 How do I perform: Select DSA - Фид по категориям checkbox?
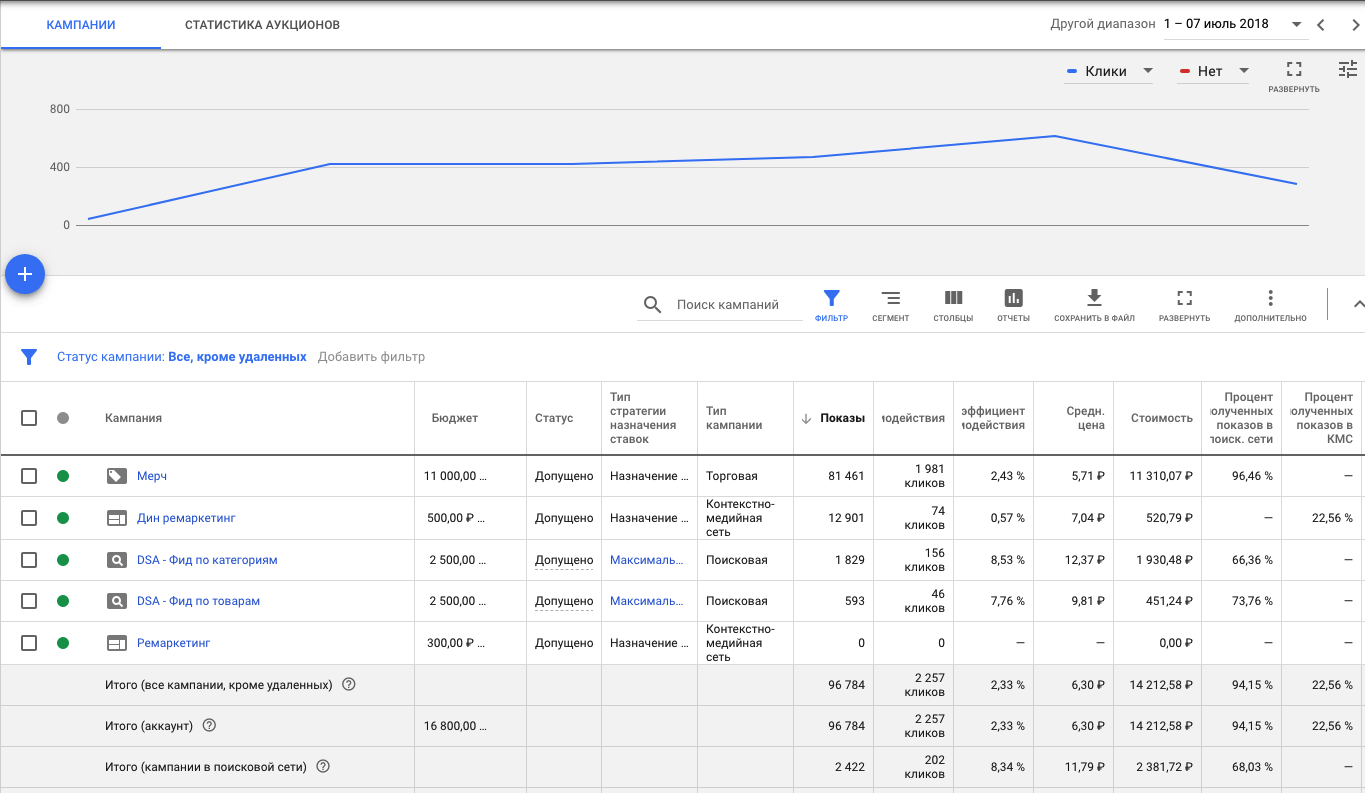click(x=29, y=560)
